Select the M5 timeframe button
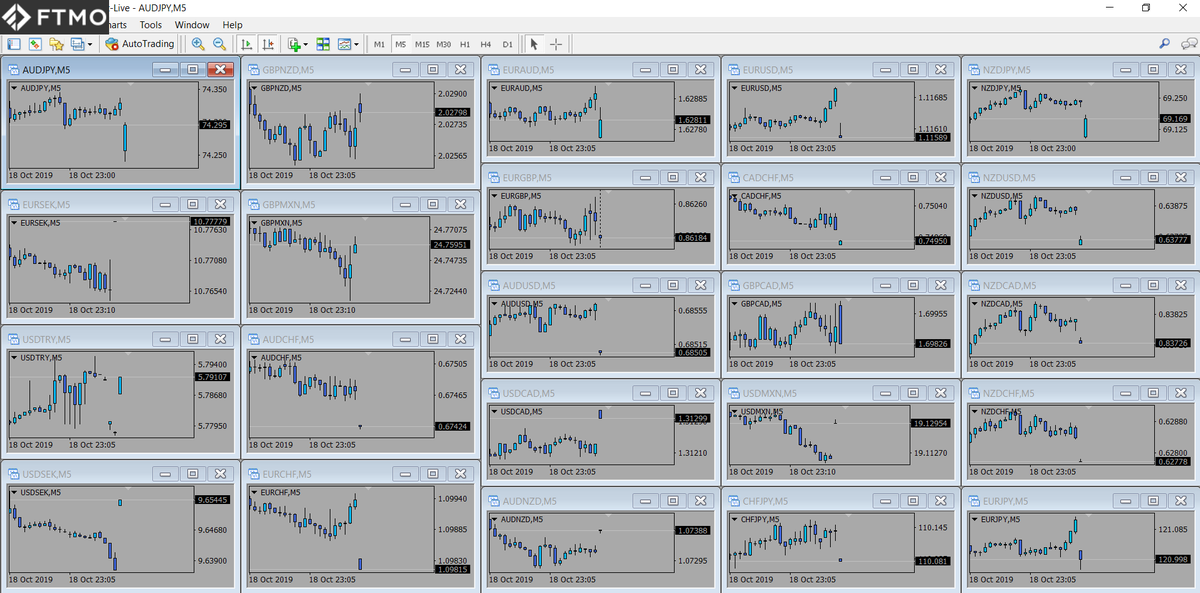1200x593 pixels. pyautogui.click(x=400, y=44)
